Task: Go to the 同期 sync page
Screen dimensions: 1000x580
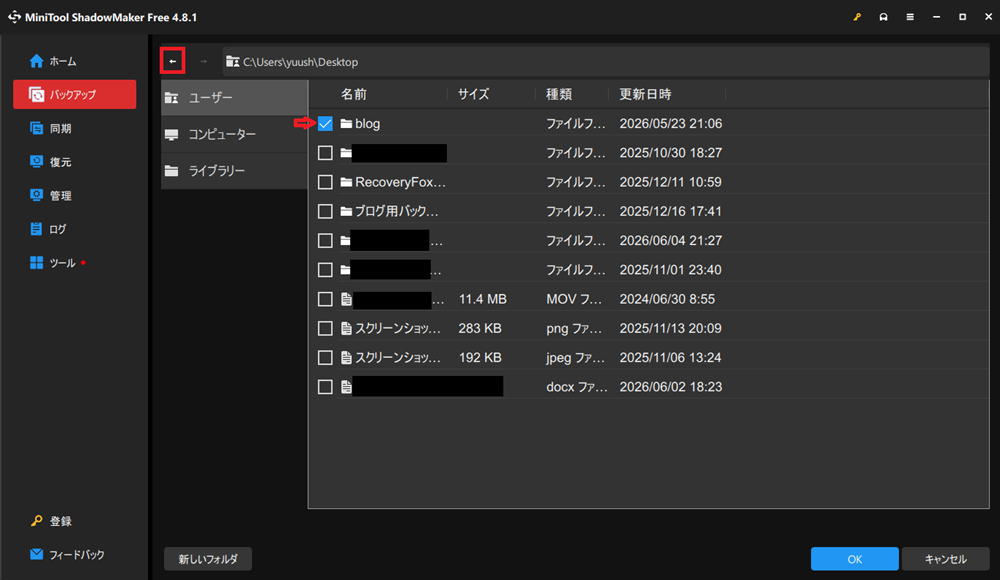Action: coord(75,128)
